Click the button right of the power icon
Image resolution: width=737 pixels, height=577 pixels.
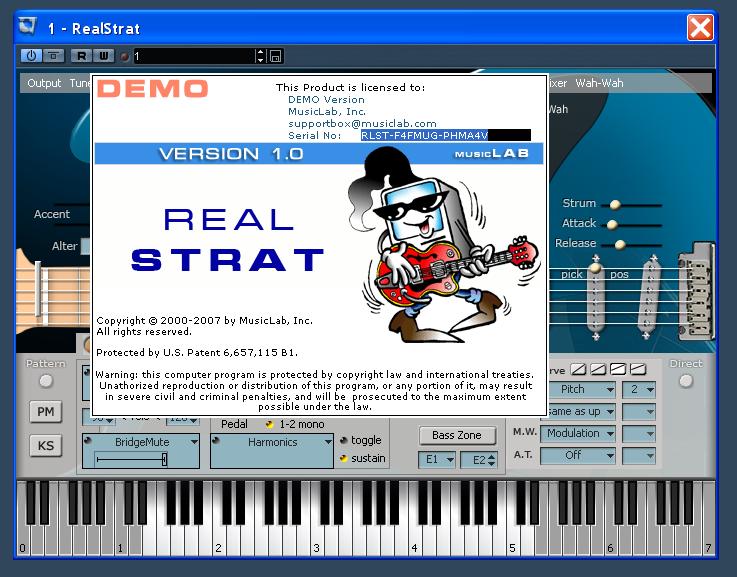pos(54,56)
